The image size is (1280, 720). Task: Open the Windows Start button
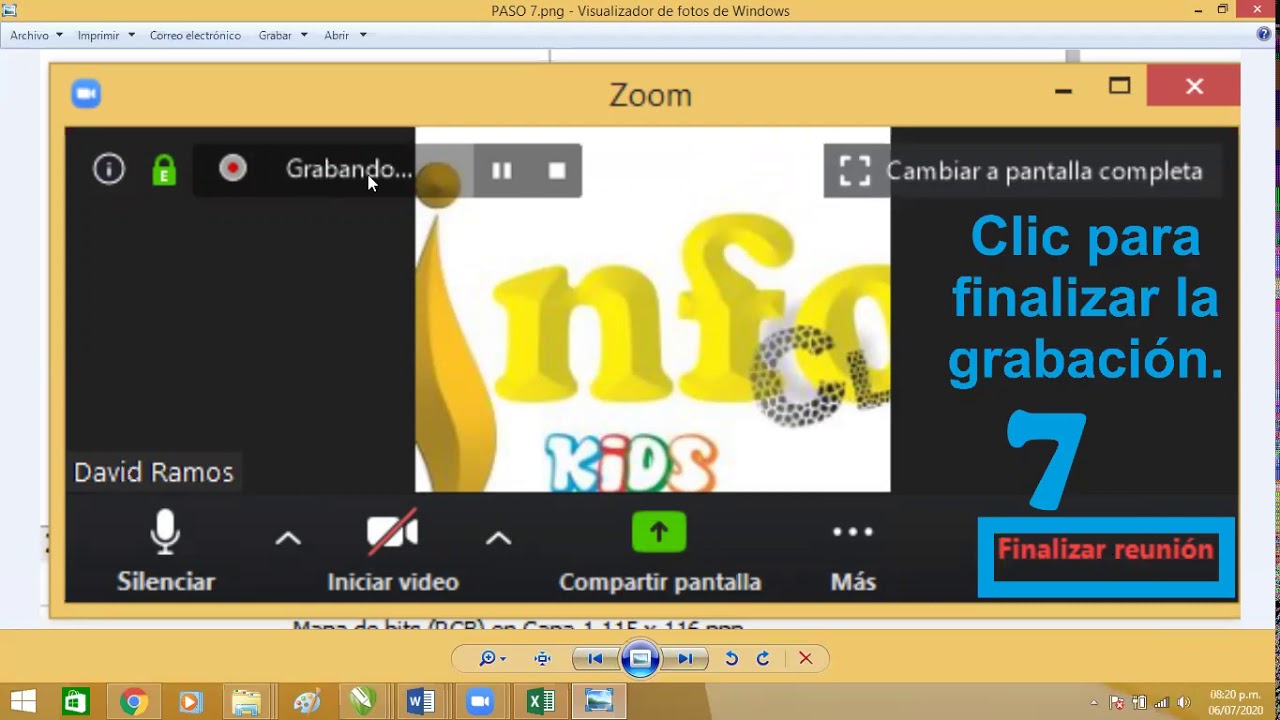23,702
